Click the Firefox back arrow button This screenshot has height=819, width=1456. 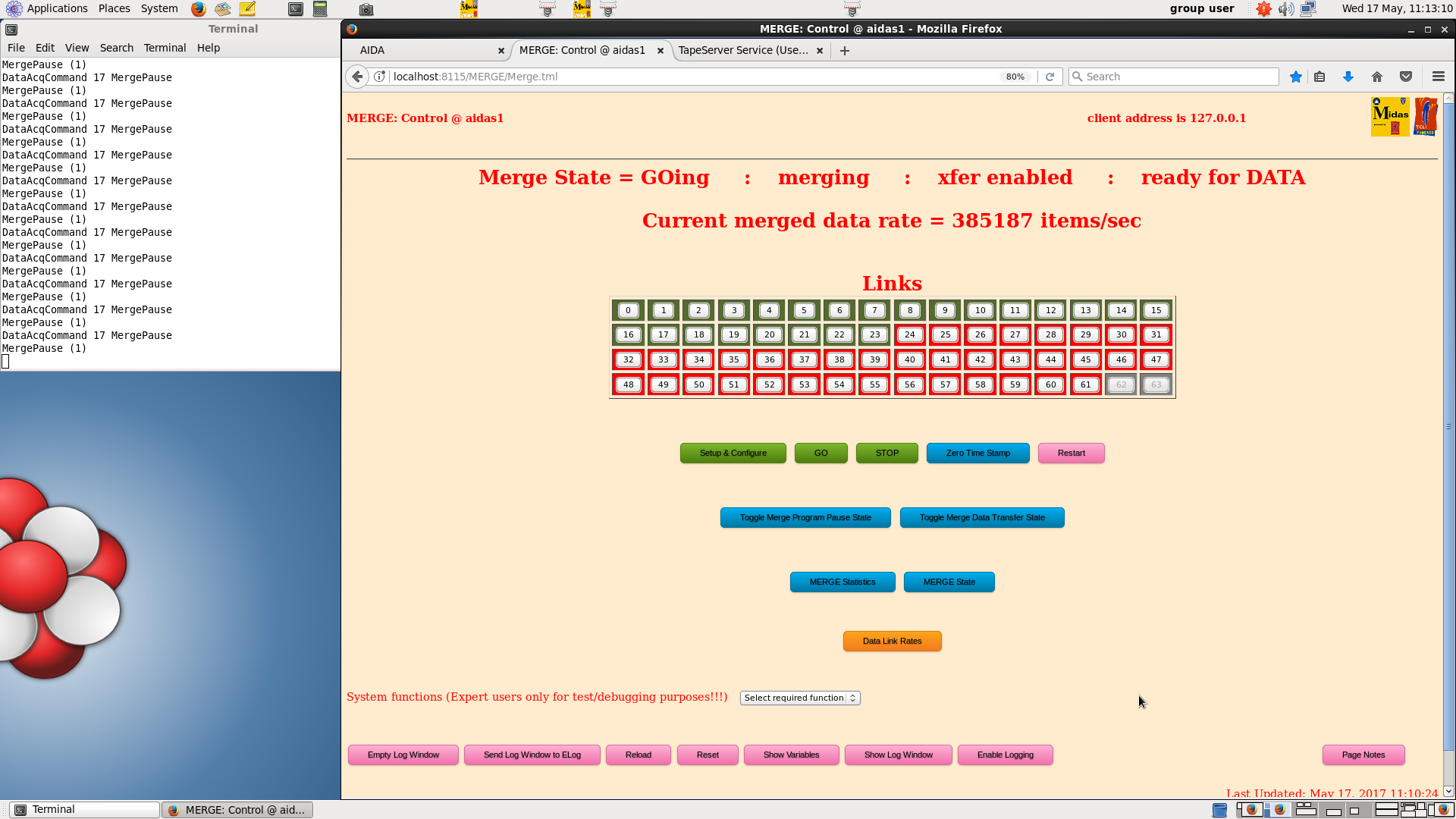click(357, 77)
